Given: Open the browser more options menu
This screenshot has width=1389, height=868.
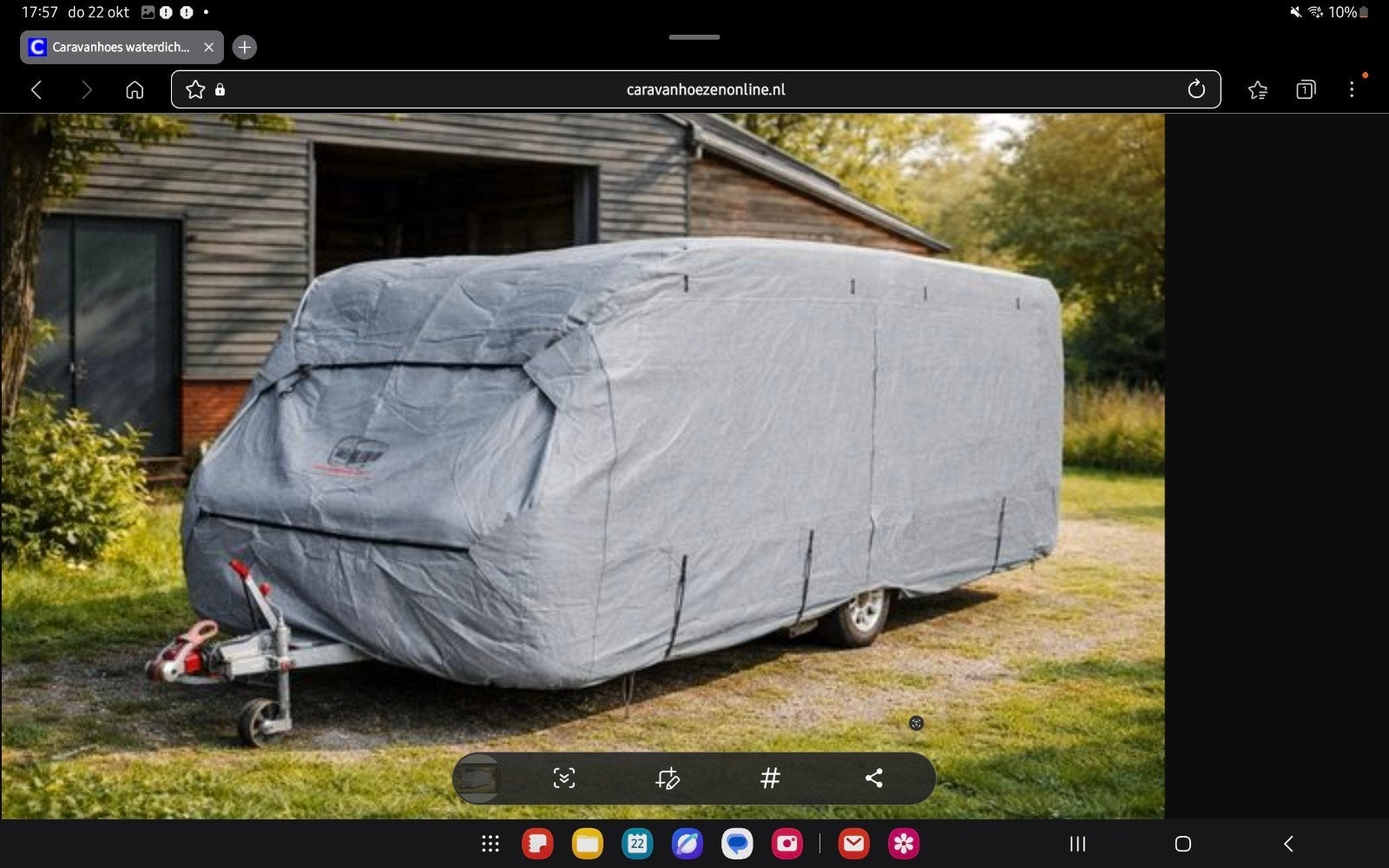Looking at the screenshot, I should pos(1352,89).
